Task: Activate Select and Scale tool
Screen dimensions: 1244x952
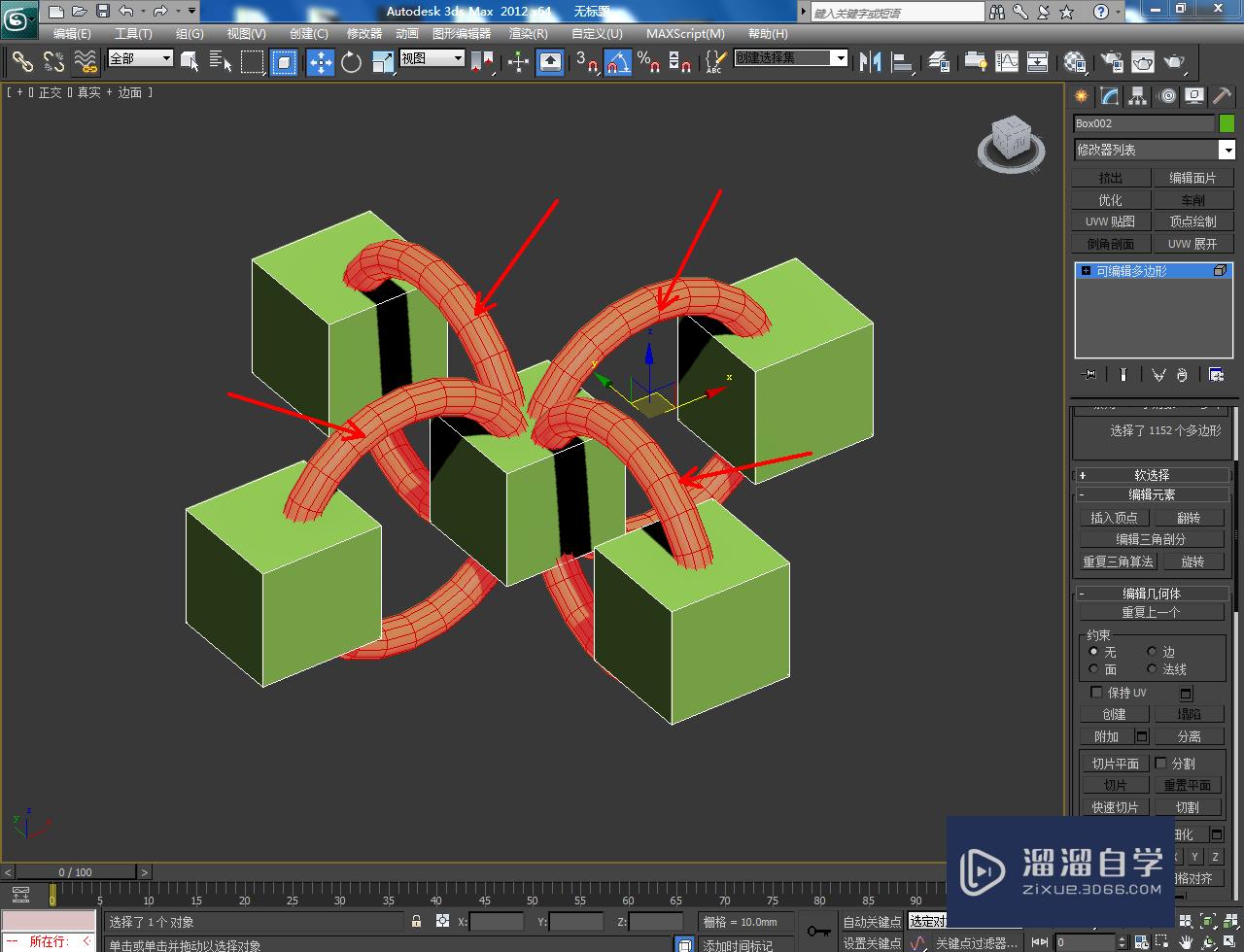Action: (382, 62)
